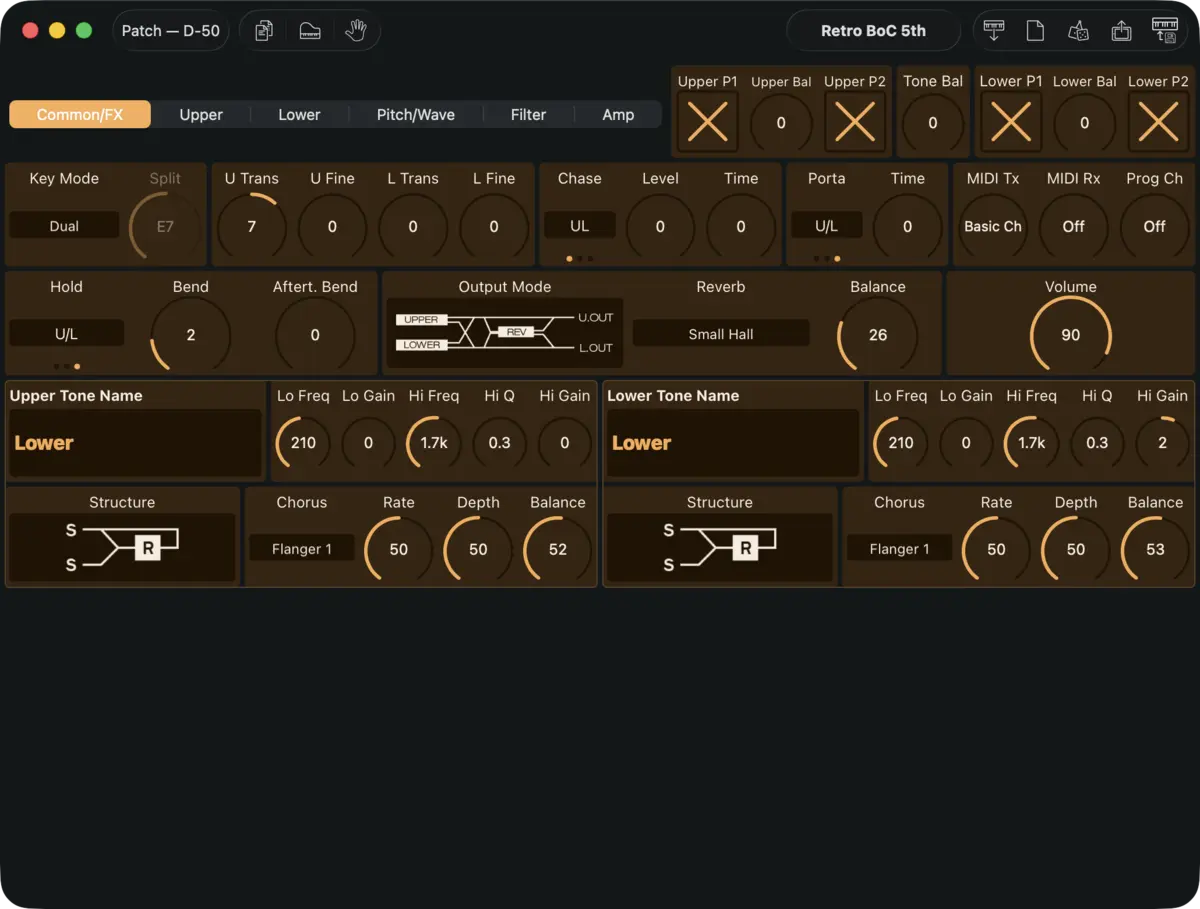Click the new blank document icon

[1036, 31]
